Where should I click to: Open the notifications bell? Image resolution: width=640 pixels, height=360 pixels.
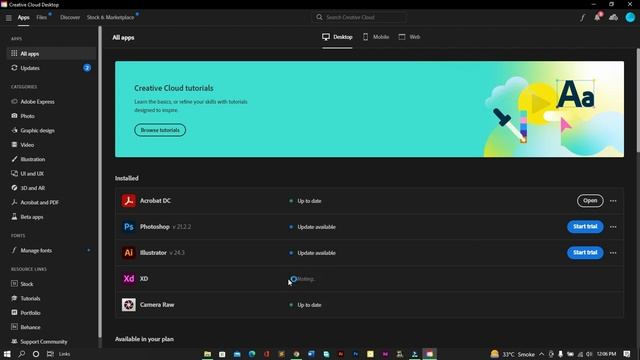pos(598,17)
